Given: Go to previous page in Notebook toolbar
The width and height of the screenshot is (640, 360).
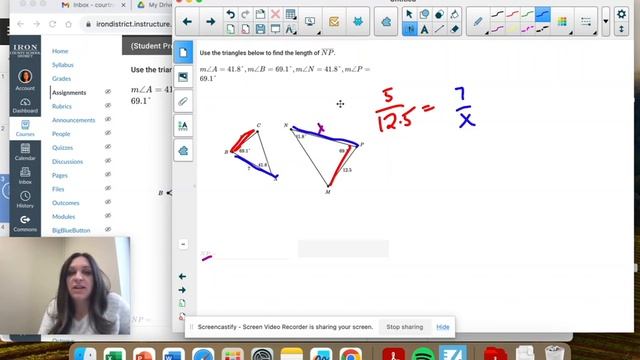Looking at the screenshot, I should click(187, 22).
